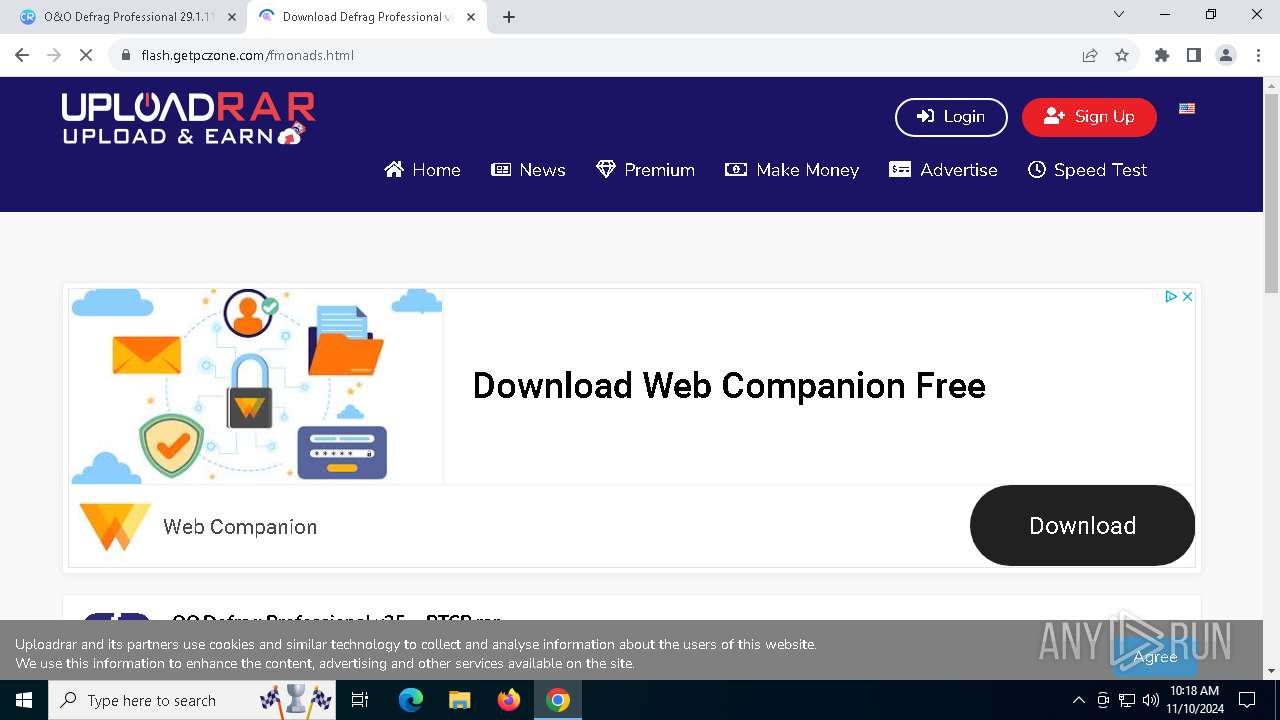The height and width of the screenshot is (720, 1280).
Task: Open the Extensions puzzle icon
Action: click(x=1162, y=55)
